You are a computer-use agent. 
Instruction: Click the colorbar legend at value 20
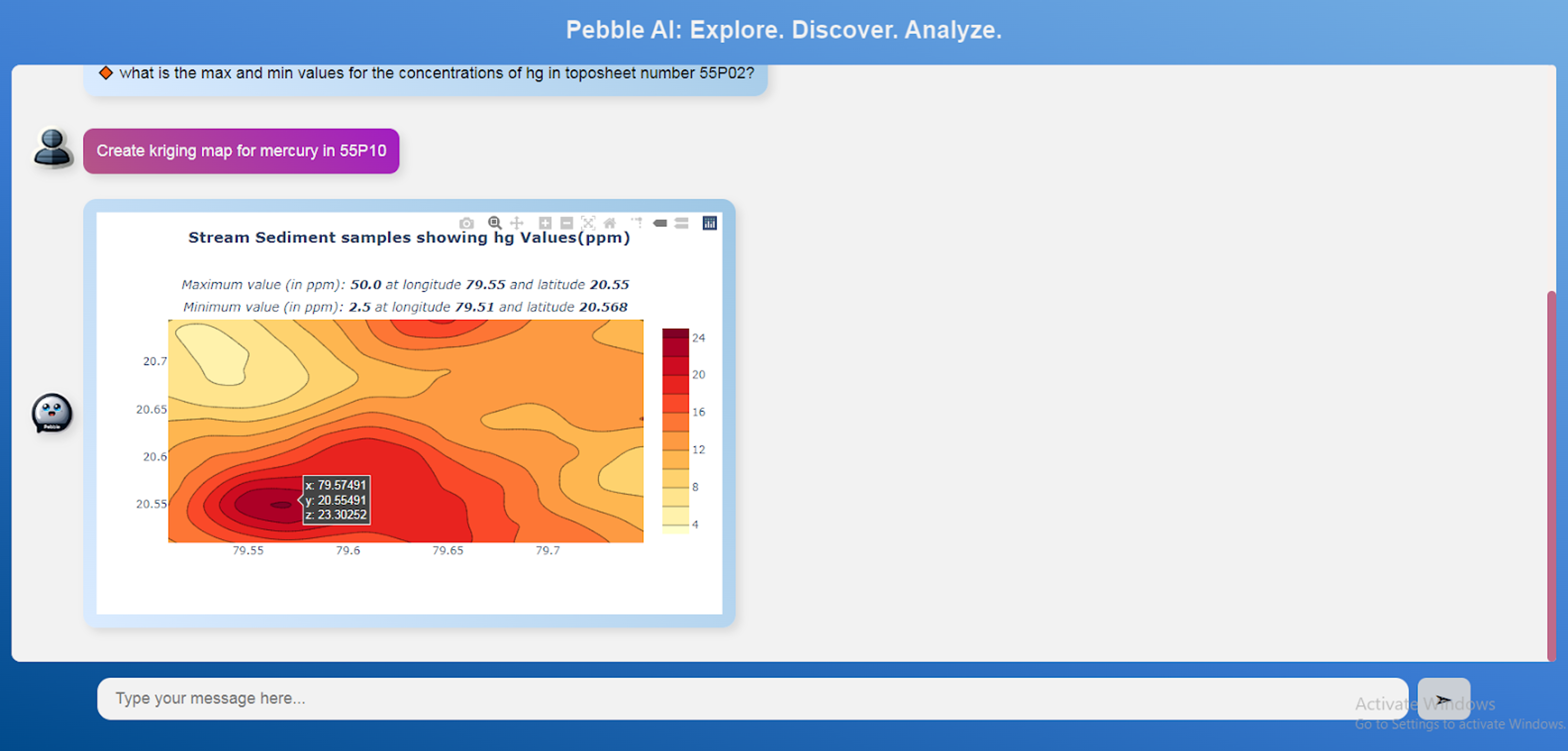point(676,374)
